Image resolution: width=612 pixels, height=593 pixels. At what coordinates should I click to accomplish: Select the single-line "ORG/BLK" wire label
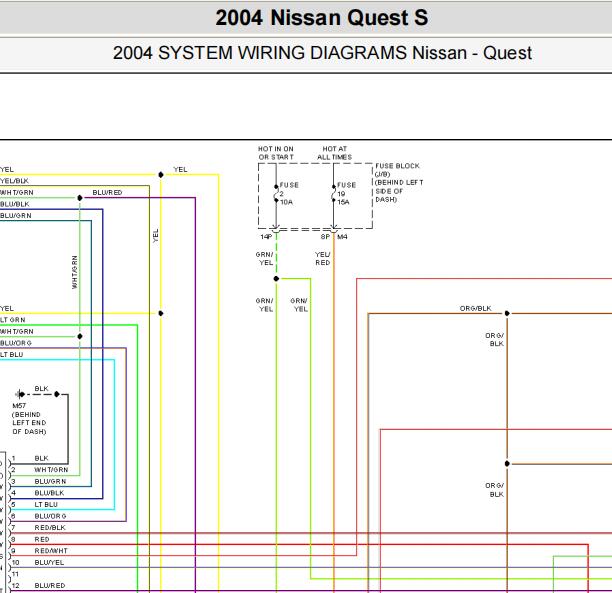point(475,308)
